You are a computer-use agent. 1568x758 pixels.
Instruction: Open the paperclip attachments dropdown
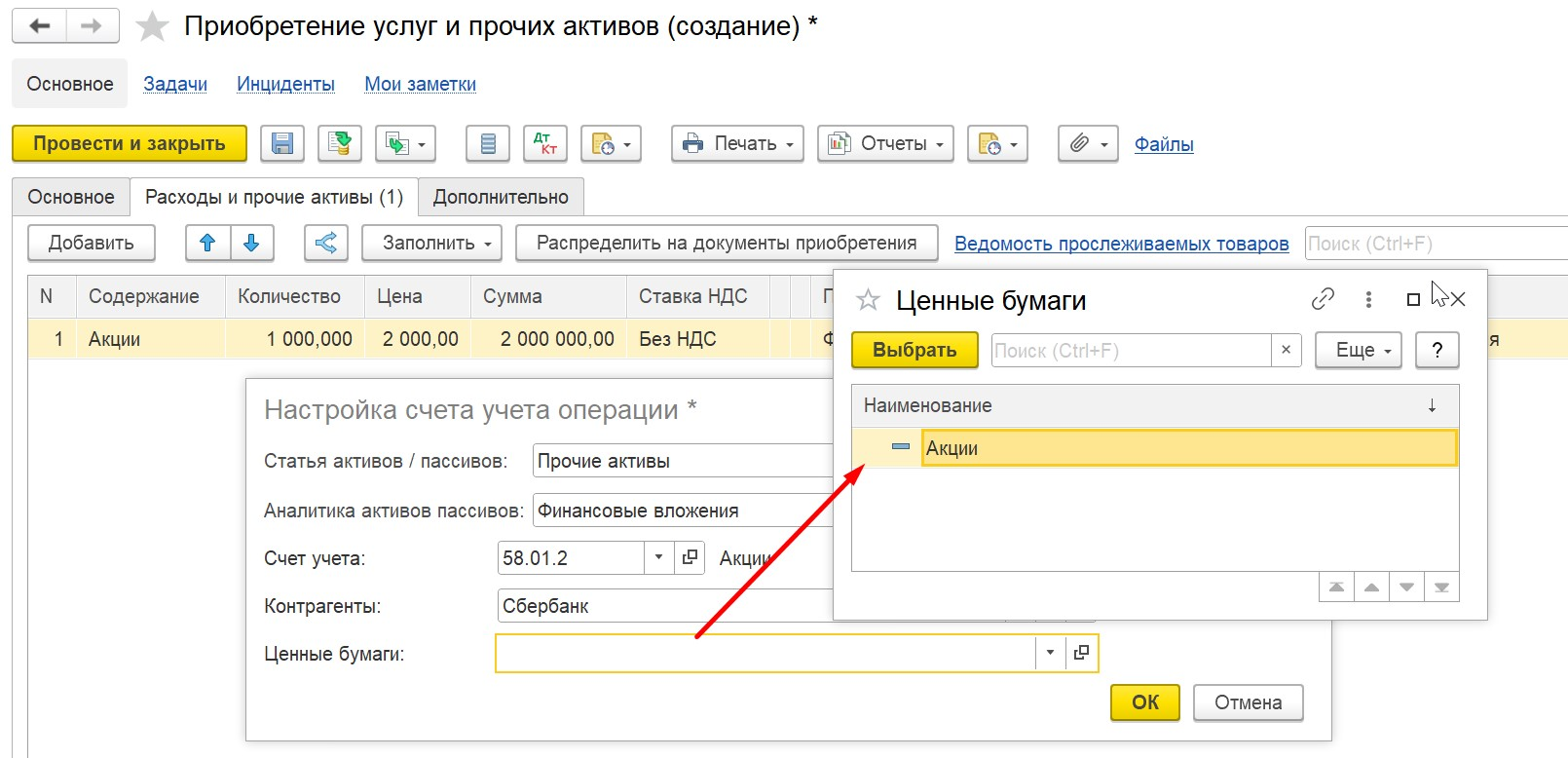[1088, 143]
